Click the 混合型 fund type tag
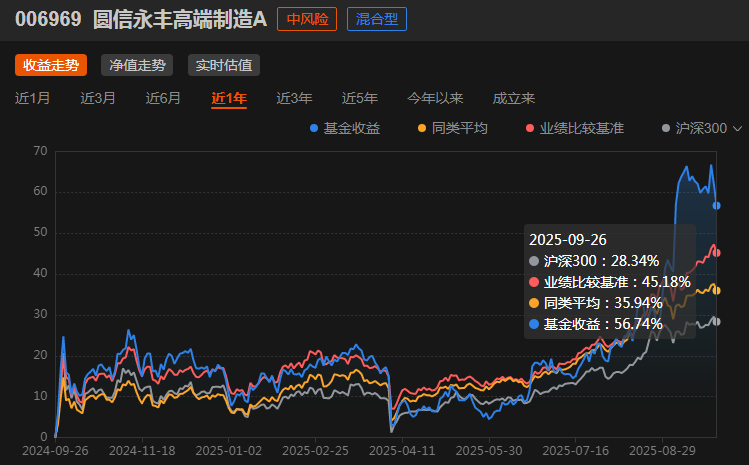Image resolution: width=749 pixels, height=465 pixels. click(x=377, y=19)
